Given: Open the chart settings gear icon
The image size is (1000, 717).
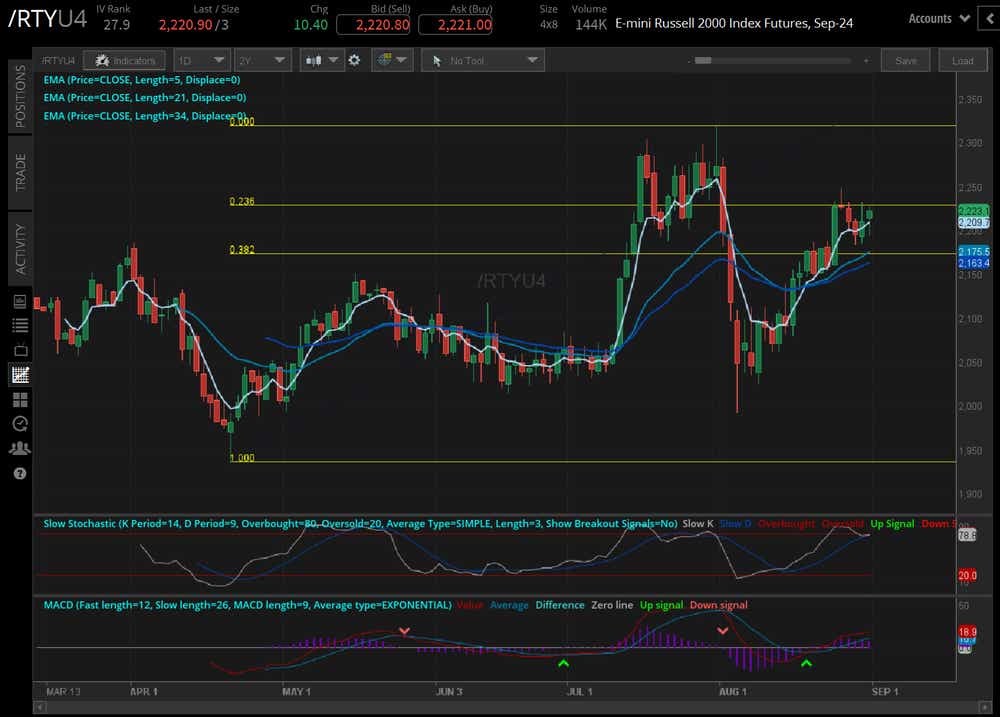Looking at the screenshot, I should (354, 61).
